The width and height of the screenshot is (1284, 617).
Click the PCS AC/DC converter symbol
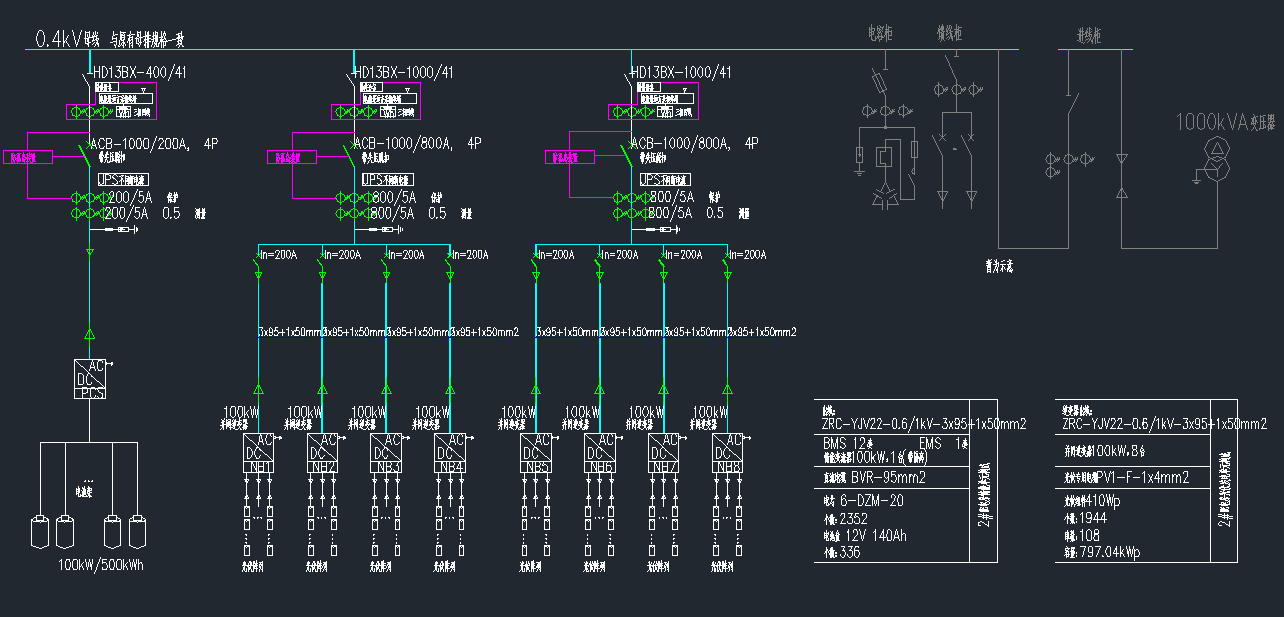(89, 380)
